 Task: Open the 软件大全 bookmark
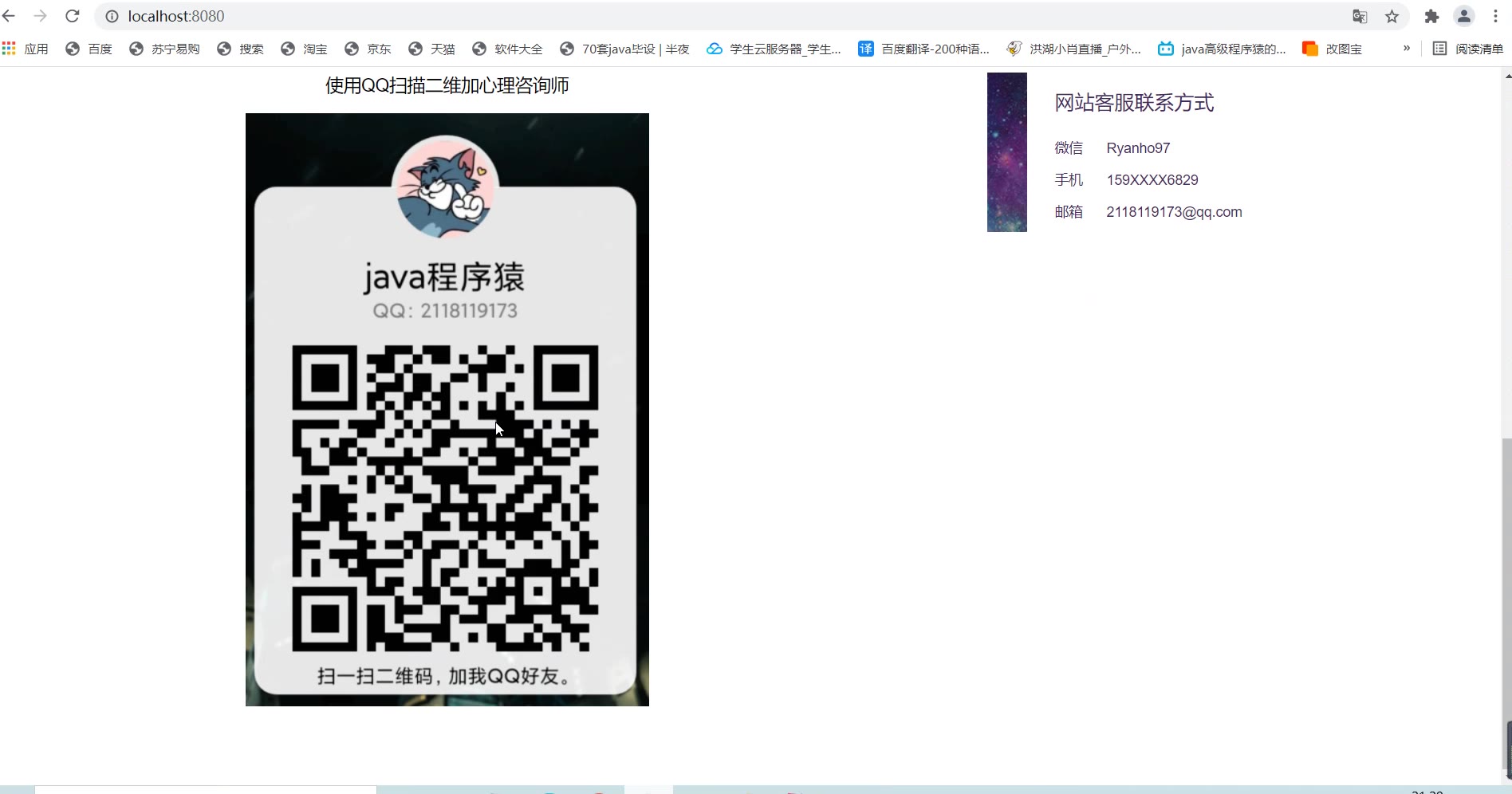tap(507, 49)
